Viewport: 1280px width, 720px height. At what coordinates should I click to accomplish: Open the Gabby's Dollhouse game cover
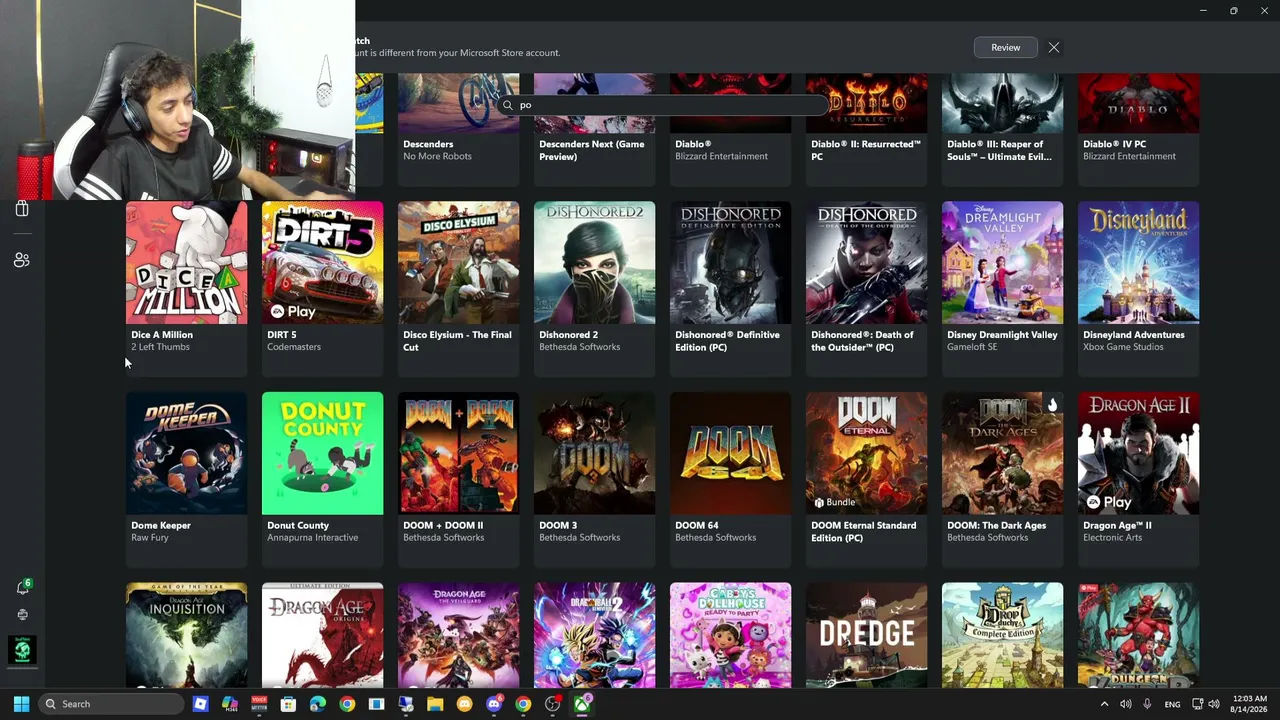tap(730, 635)
